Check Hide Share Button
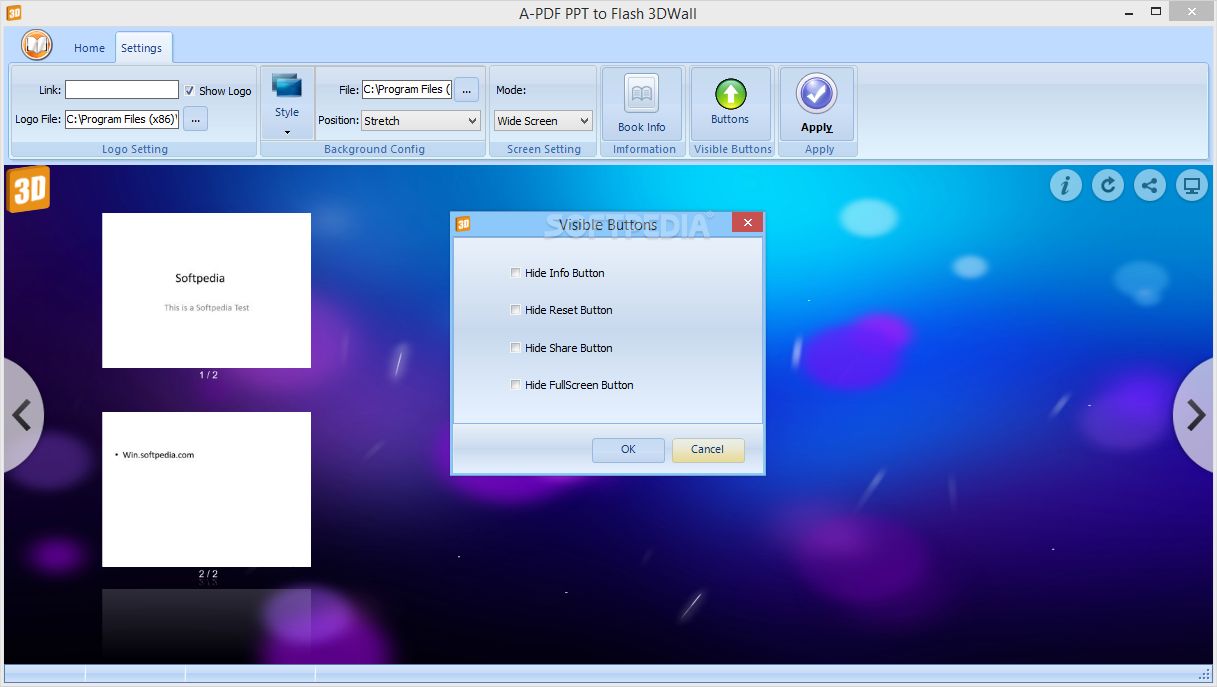The image size is (1217, 687). click(516, 348)
